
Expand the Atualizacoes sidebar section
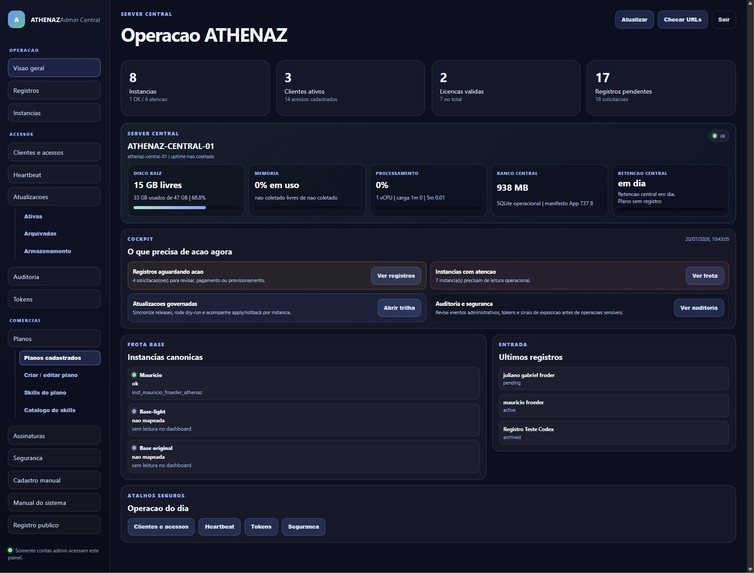point(54,197)
